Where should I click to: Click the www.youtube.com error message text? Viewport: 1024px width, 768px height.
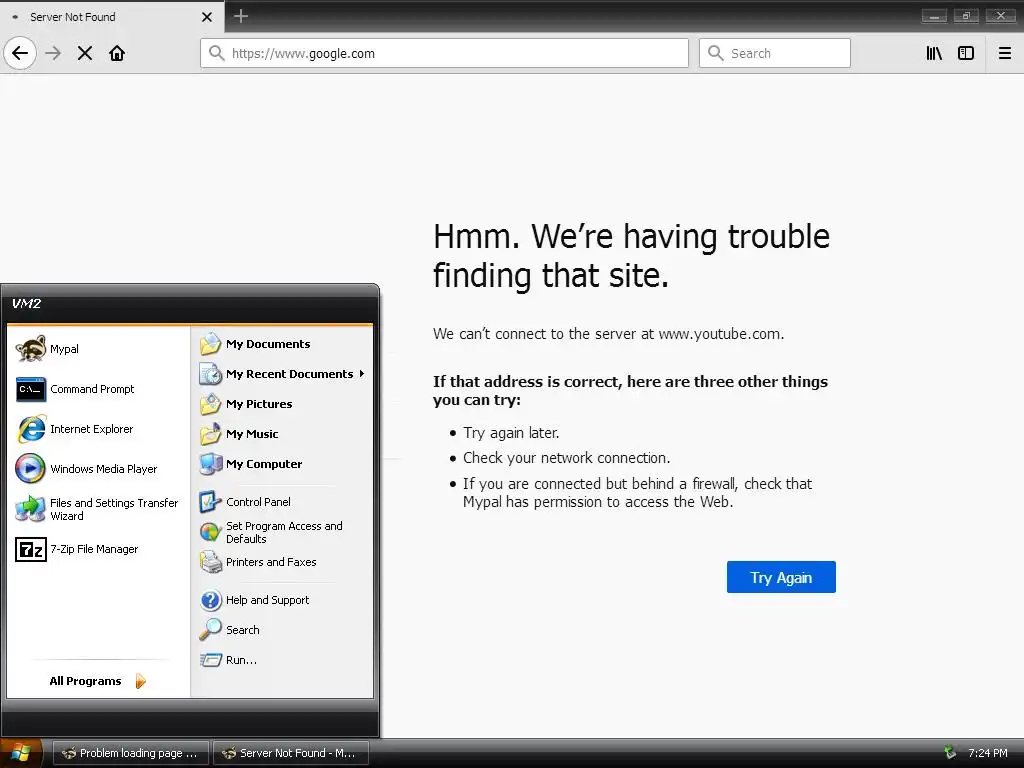(609, 334)
